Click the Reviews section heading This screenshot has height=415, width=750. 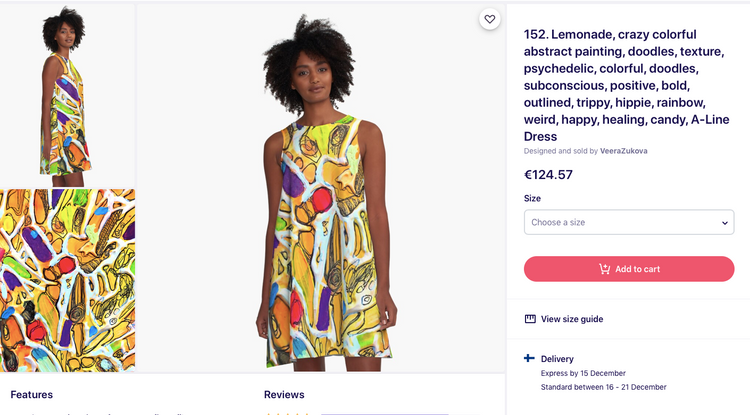284,394
